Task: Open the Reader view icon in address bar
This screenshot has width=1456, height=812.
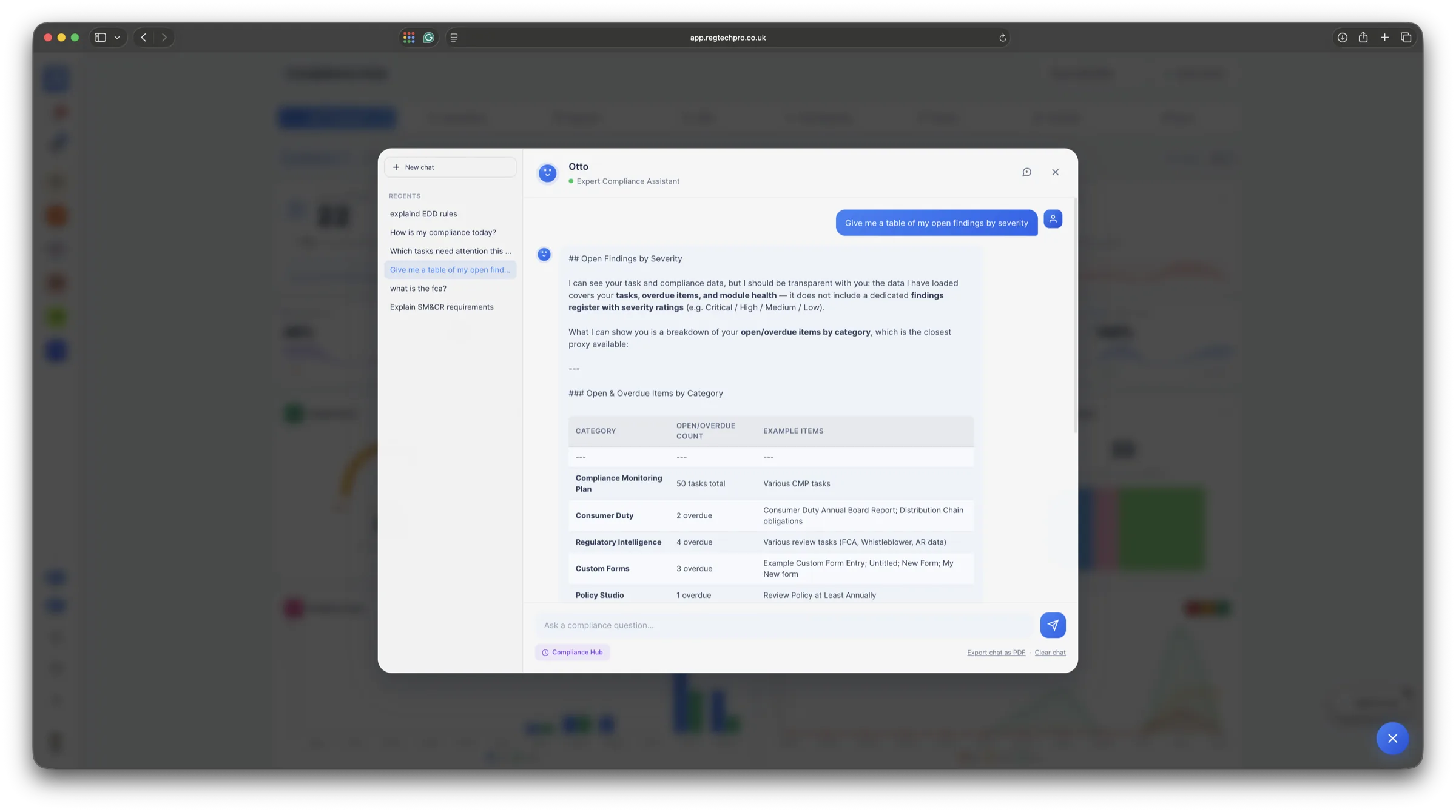Action: (454, 38)
